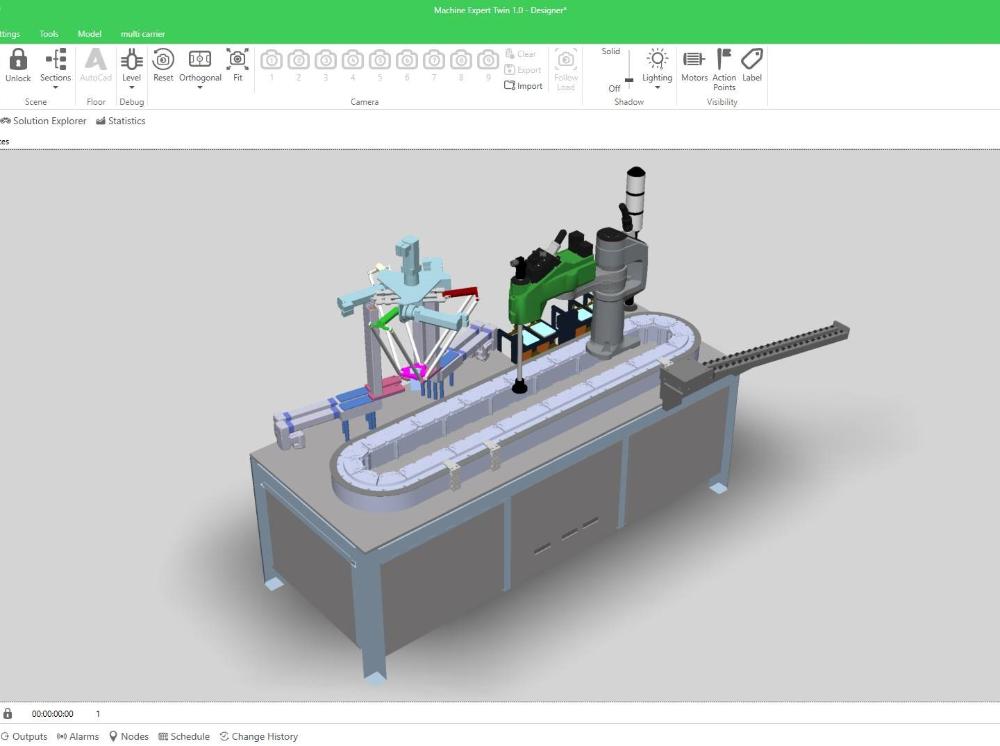Click the Solid shadow label
Viewport: 1000px width, 746px height.
pyautogui.click(x=610, y=52)
